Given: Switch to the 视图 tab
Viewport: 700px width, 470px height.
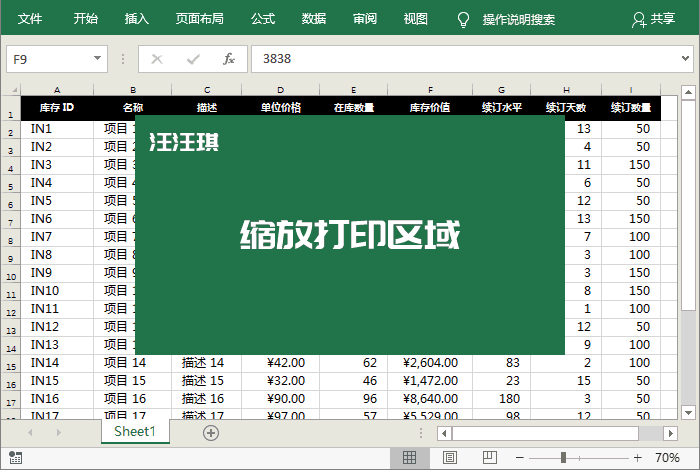Looking at the screenshot, I should tap(416, 19).
